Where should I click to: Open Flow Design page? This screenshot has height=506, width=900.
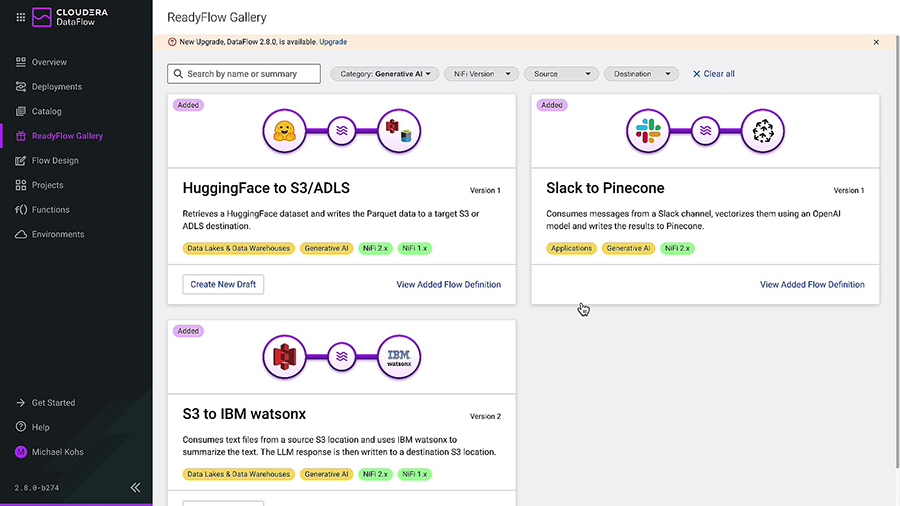tap(55, 161)
